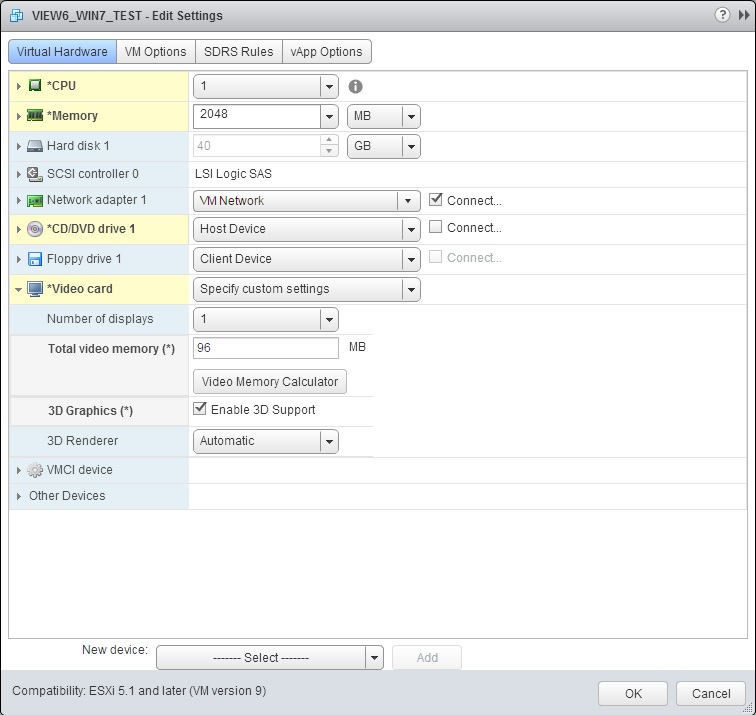Expand the CD/DVD drive 1 row
This screenshot has width=756, height=715.
click(x=18, y=229)
